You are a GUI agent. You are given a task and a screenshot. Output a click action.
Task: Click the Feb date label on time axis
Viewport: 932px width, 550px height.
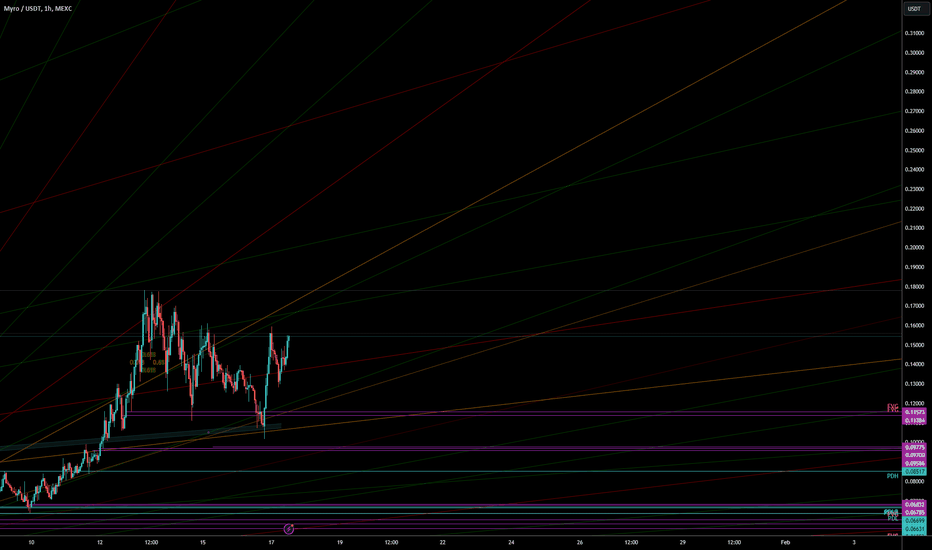click(x=785, y=542)
